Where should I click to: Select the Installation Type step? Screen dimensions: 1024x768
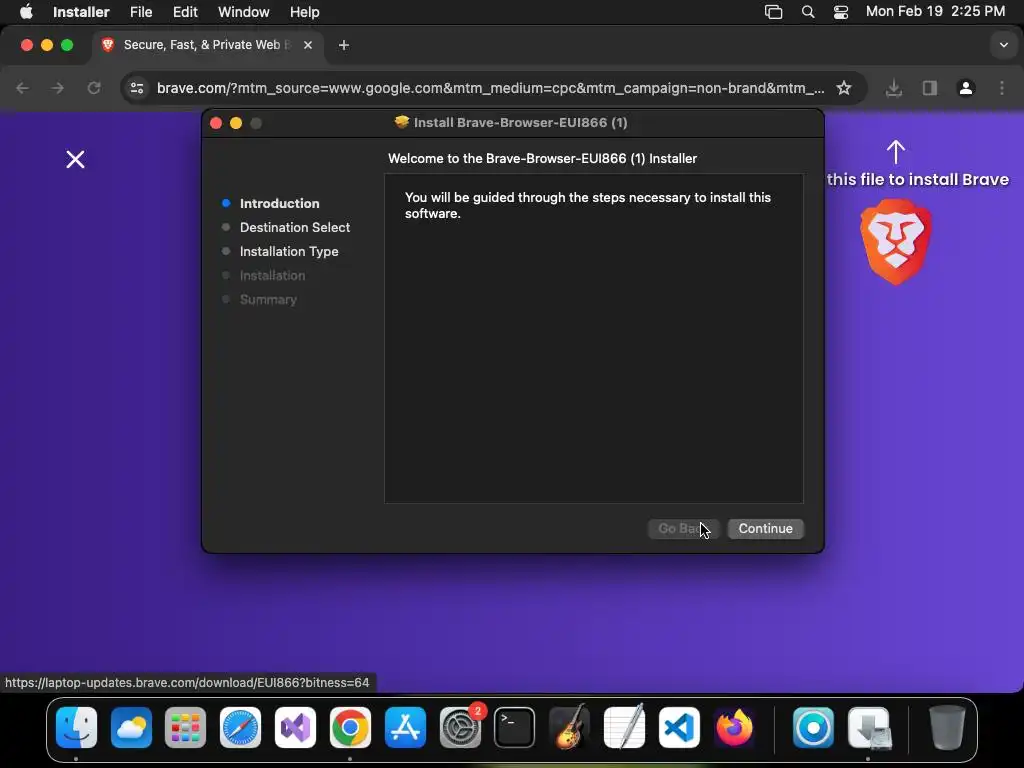click(x=289, y=251)
